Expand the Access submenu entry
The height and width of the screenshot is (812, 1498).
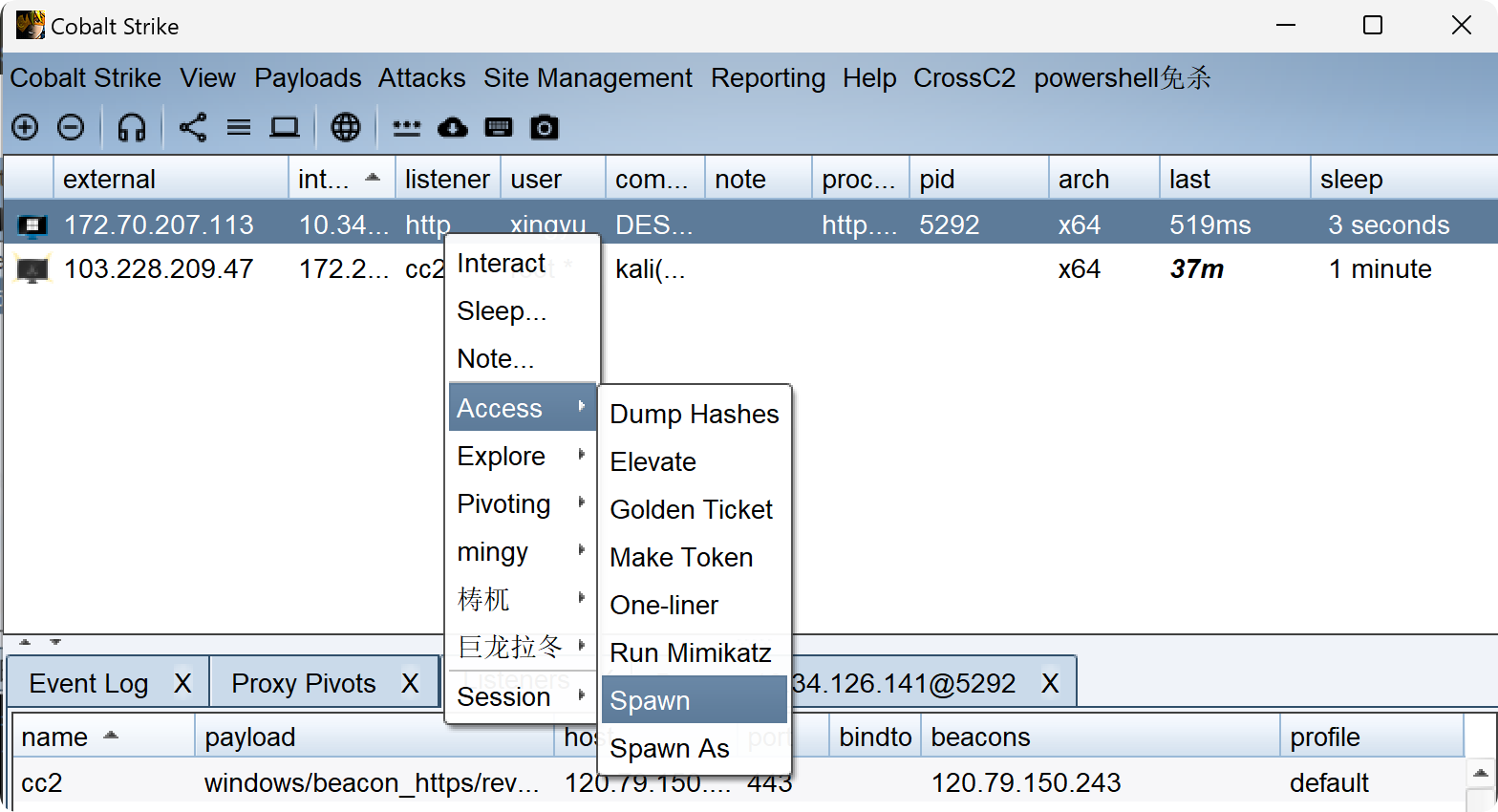click(523, 408)
